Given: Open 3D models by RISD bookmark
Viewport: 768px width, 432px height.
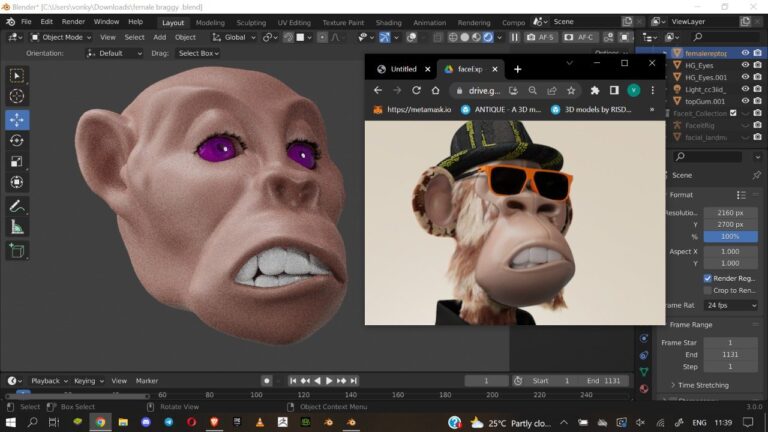Looking at the screenshot, I should coord(591,110).
